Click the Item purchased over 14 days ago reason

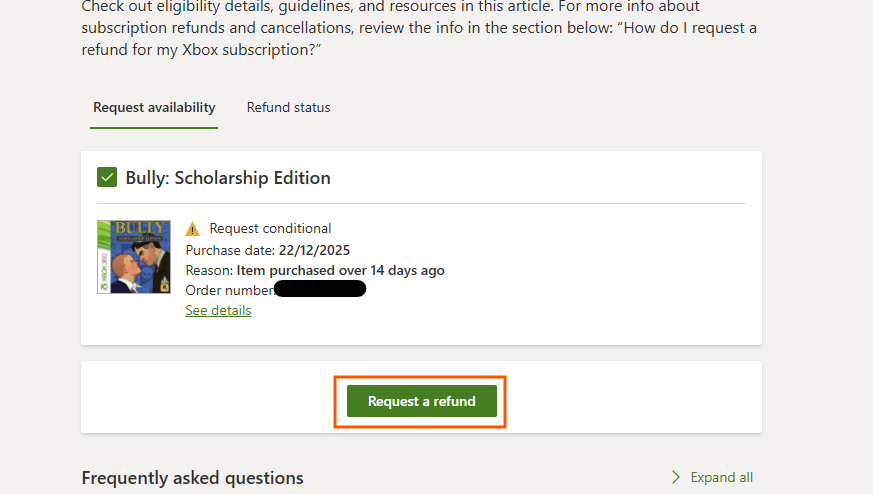click(x=340, y=270)
